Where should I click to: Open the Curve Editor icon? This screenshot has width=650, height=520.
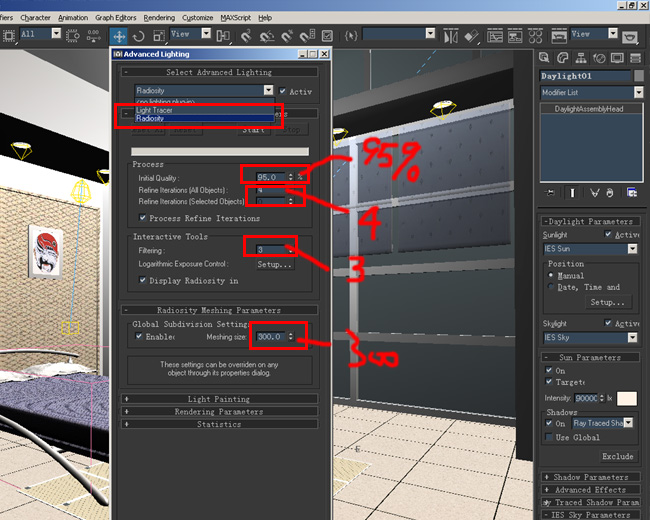coord(495,36)
